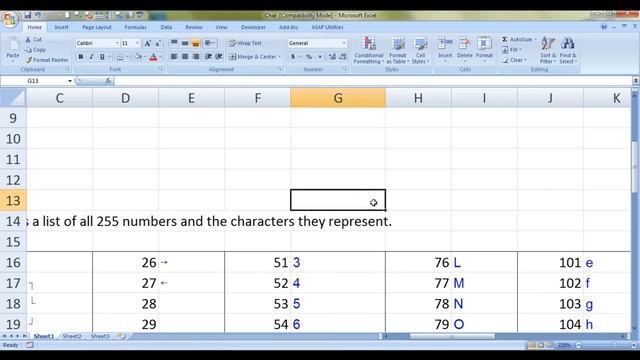Toggle Bottom Align (highlighted)
The image size is (640, 360).
tap(196, 43)
